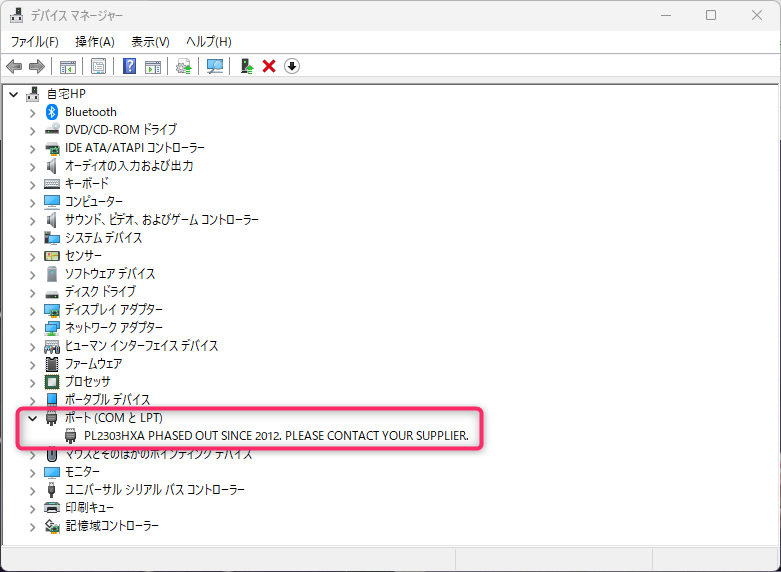Click the Forward arrow toolbar icon
Image resolution: width=781 pixels, height=572 pixels.
click(x=37, y=66)
